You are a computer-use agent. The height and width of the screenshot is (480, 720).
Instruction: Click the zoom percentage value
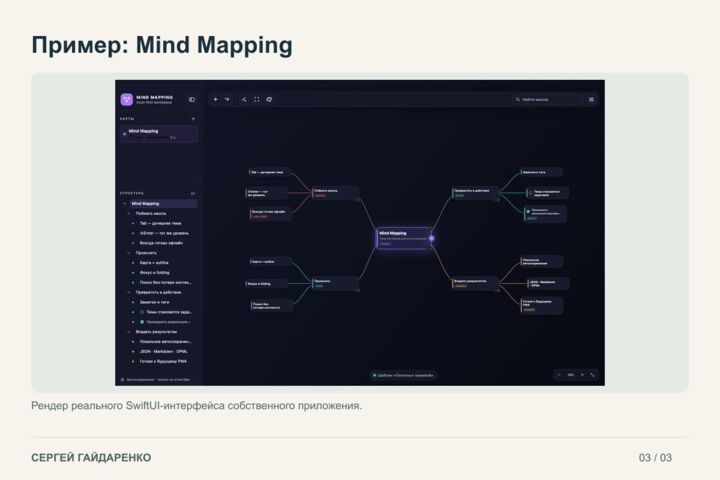pyautogui.click(x=570, y=375)
